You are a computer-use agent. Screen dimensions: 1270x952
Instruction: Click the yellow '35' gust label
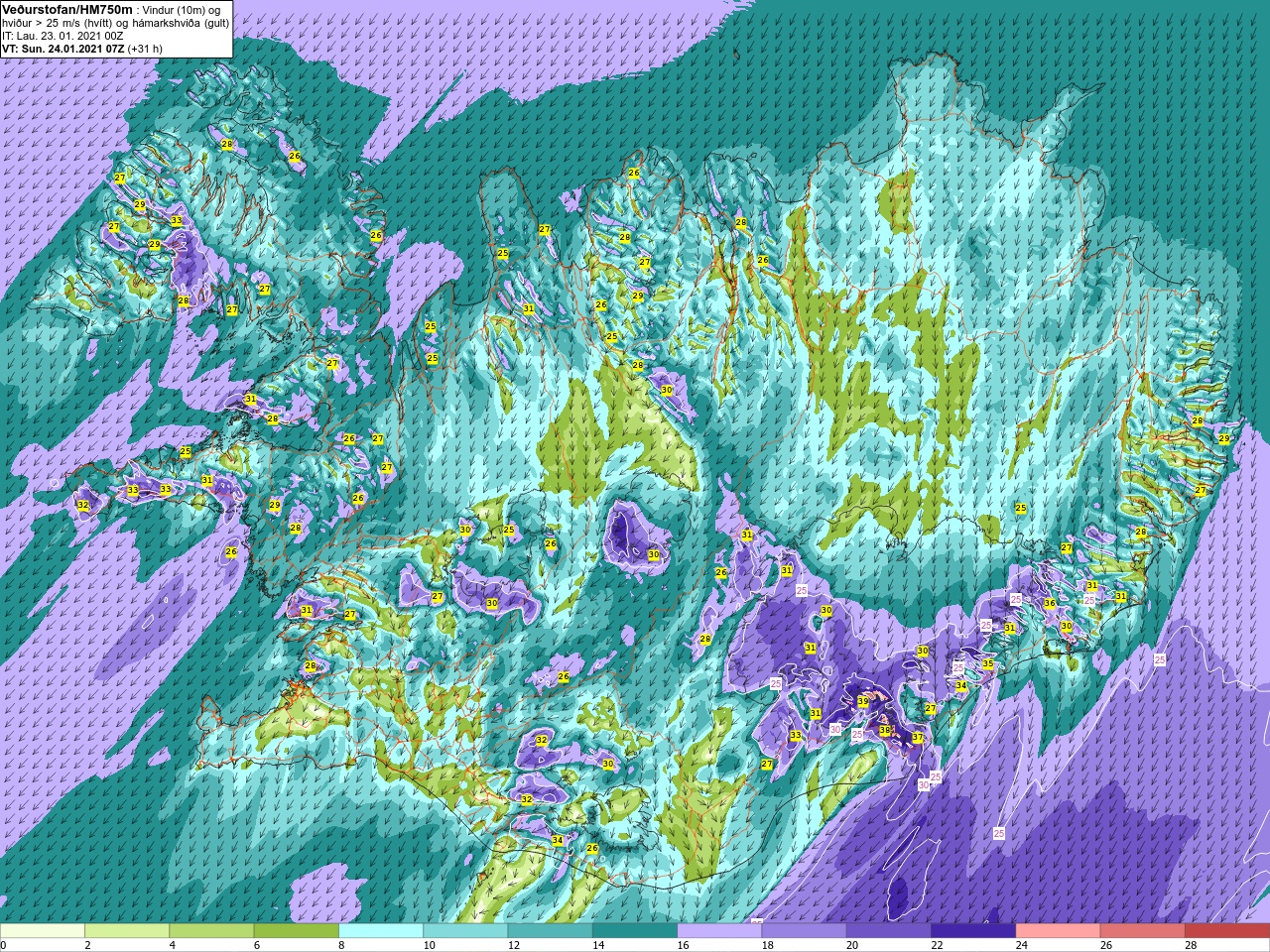[x=988, y=663]
